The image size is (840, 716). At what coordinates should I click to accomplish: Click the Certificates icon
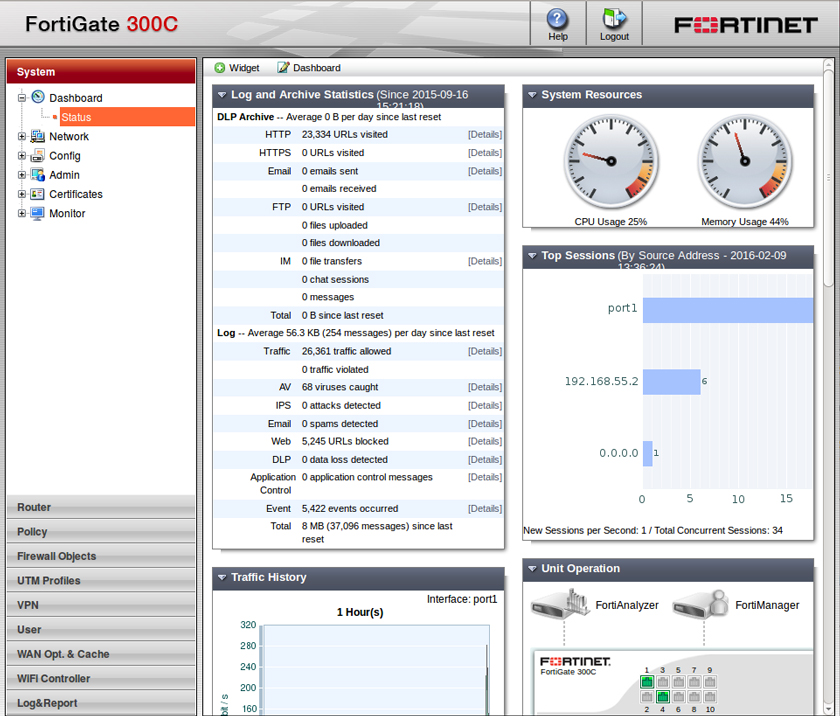(37, 194)
